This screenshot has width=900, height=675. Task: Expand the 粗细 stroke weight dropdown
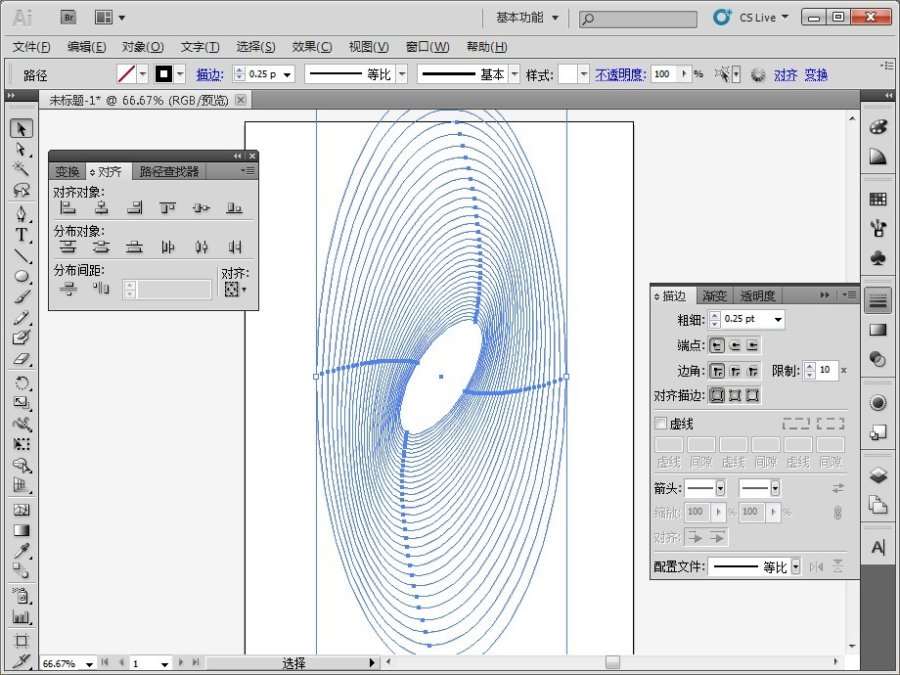pyautogui.click(x=777, y=319)
